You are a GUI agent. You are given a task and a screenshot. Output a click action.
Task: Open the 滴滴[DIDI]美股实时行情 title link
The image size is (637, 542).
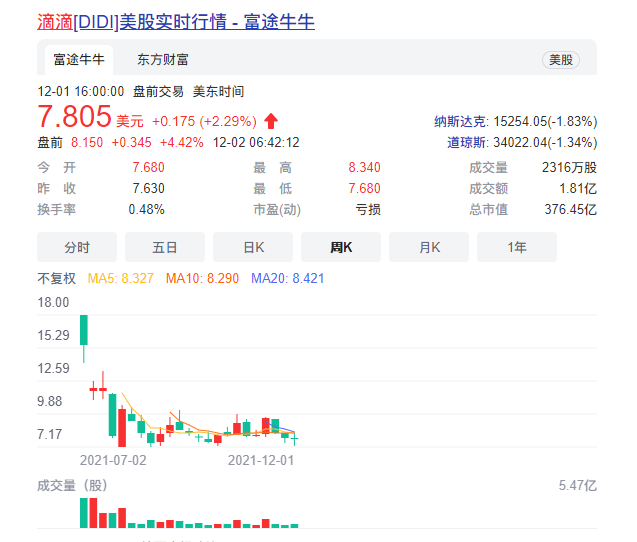176,22
